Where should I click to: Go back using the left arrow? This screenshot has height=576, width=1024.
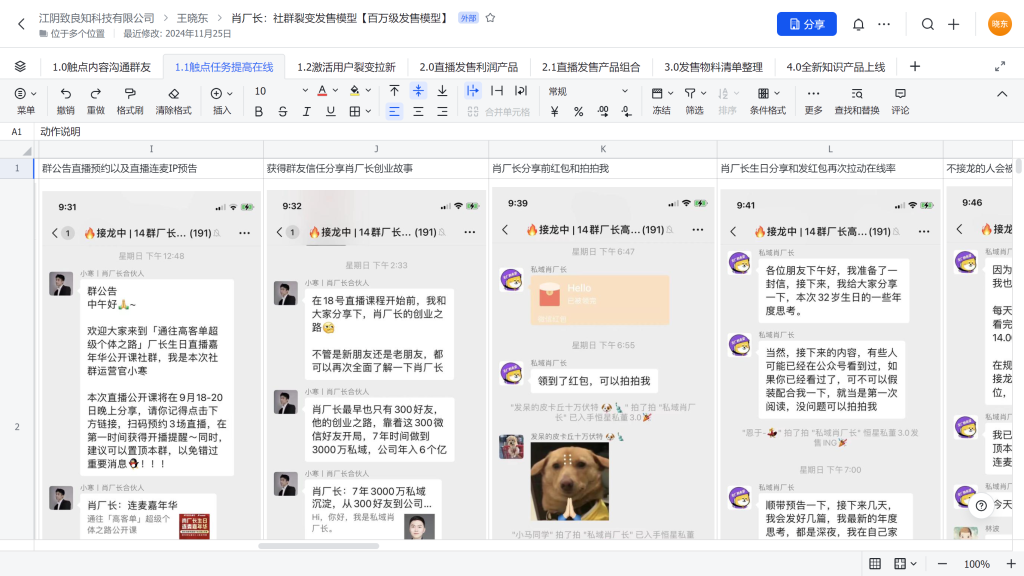[21, 24]
